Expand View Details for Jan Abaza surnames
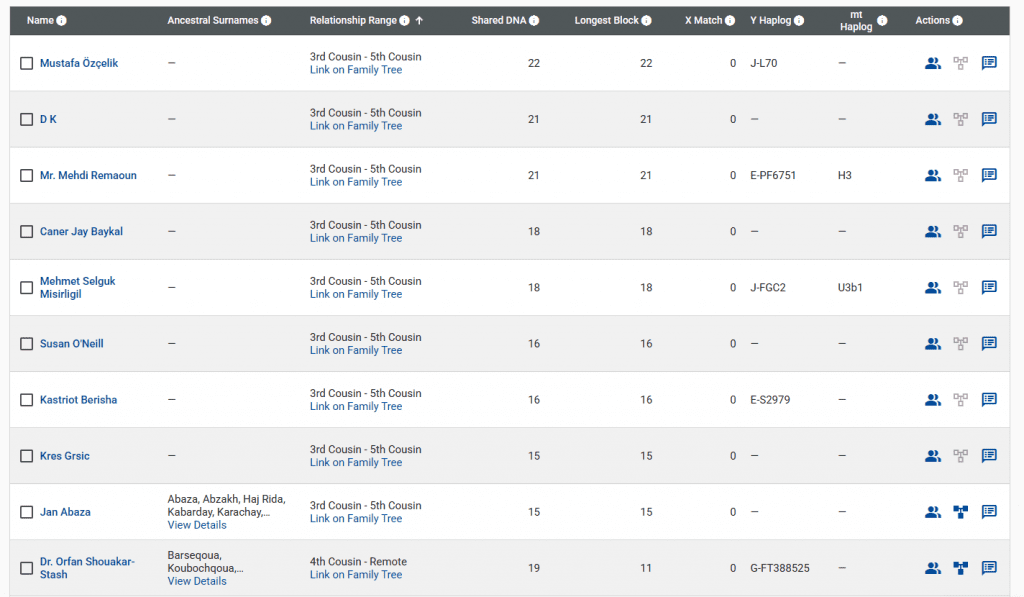The height and width of the screenshot is (597, 1024). point(197,525)
